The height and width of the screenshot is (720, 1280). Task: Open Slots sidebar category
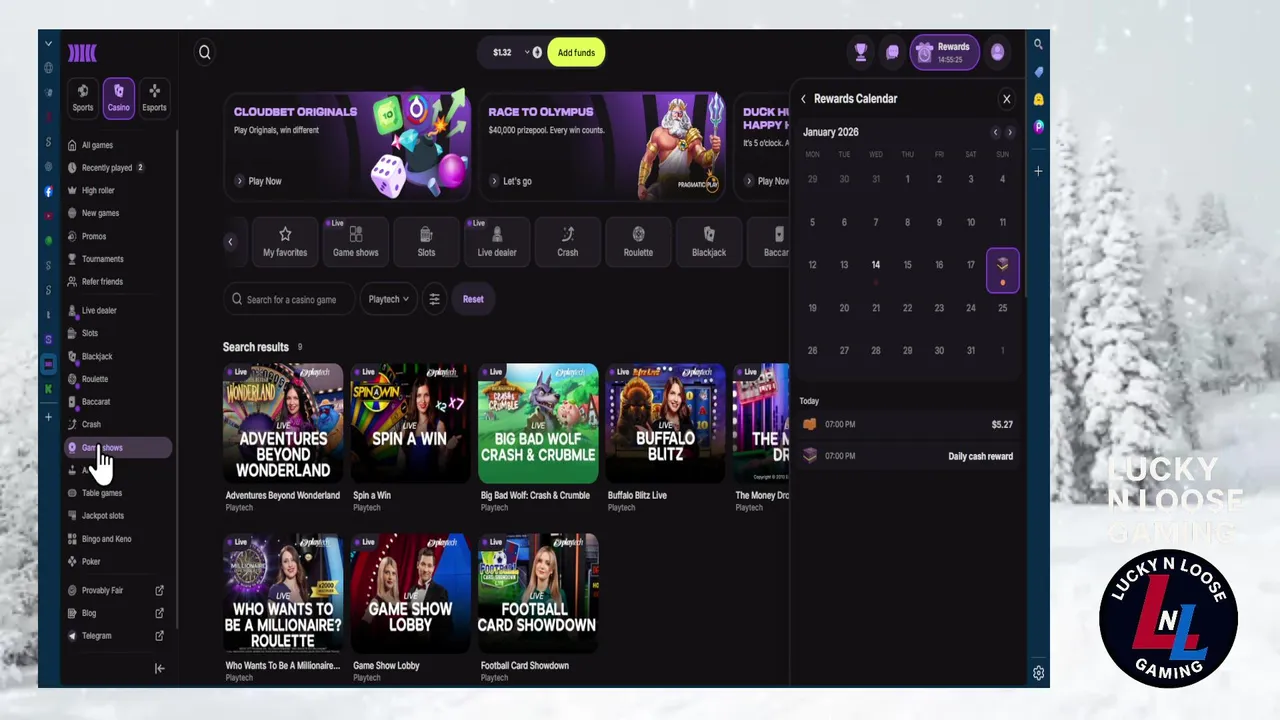(117, 333)
